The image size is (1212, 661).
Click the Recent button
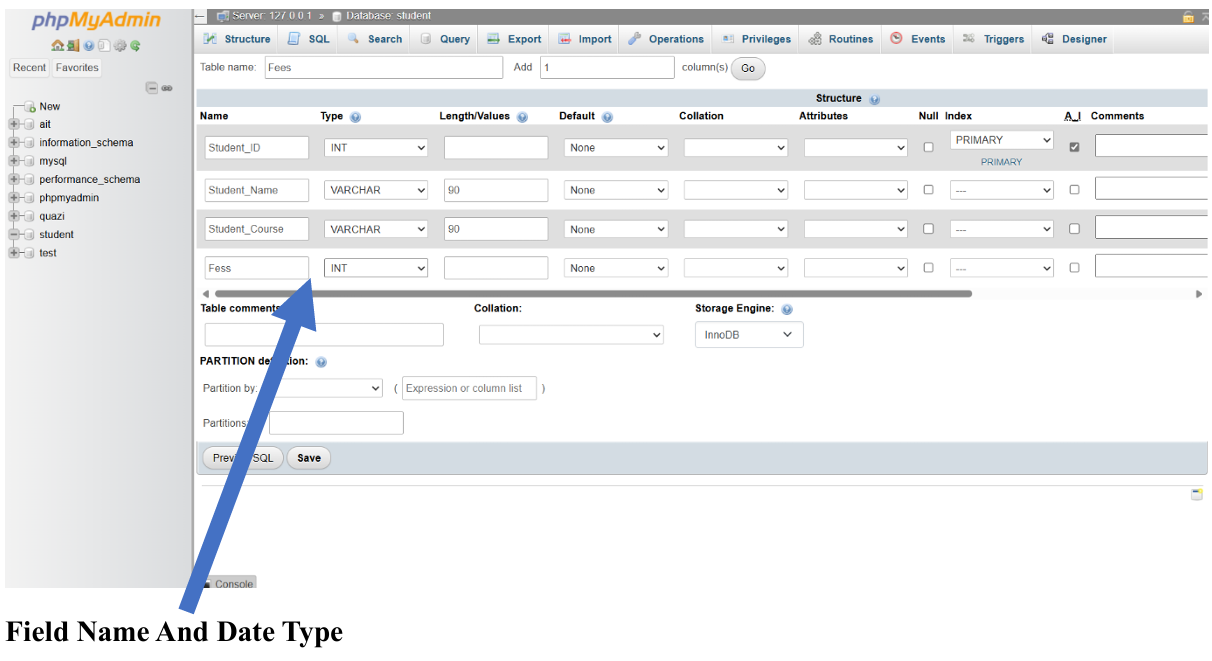click(x=29, y=68)
